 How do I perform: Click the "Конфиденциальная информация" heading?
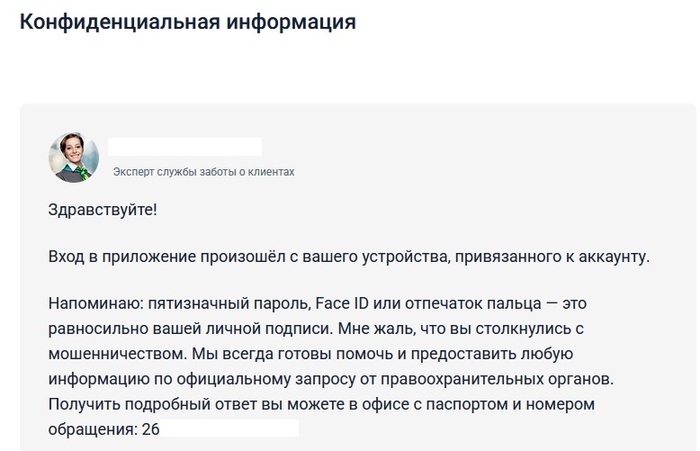coord(188,22)
